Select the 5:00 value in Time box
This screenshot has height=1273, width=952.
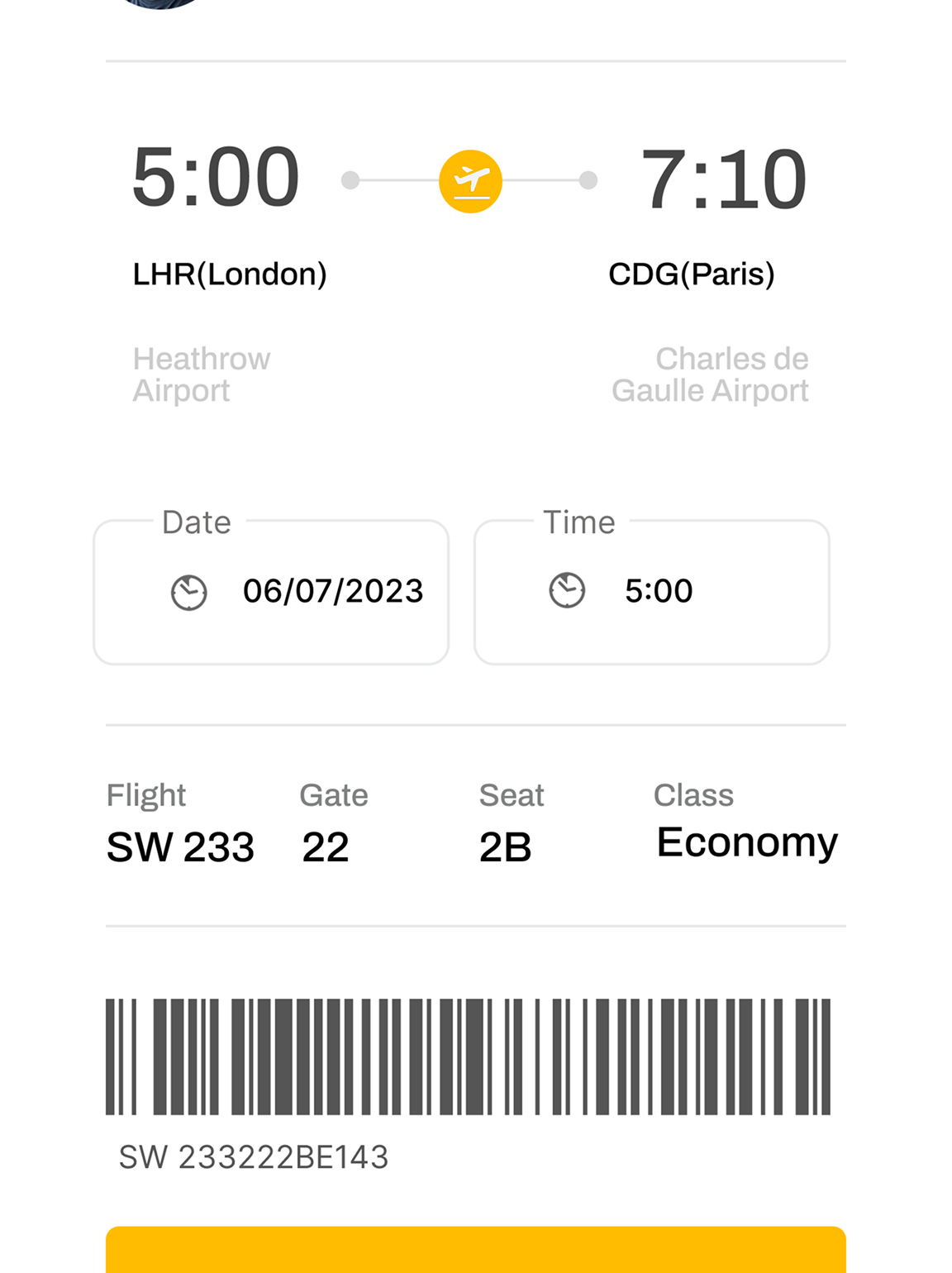coord(659,591)
